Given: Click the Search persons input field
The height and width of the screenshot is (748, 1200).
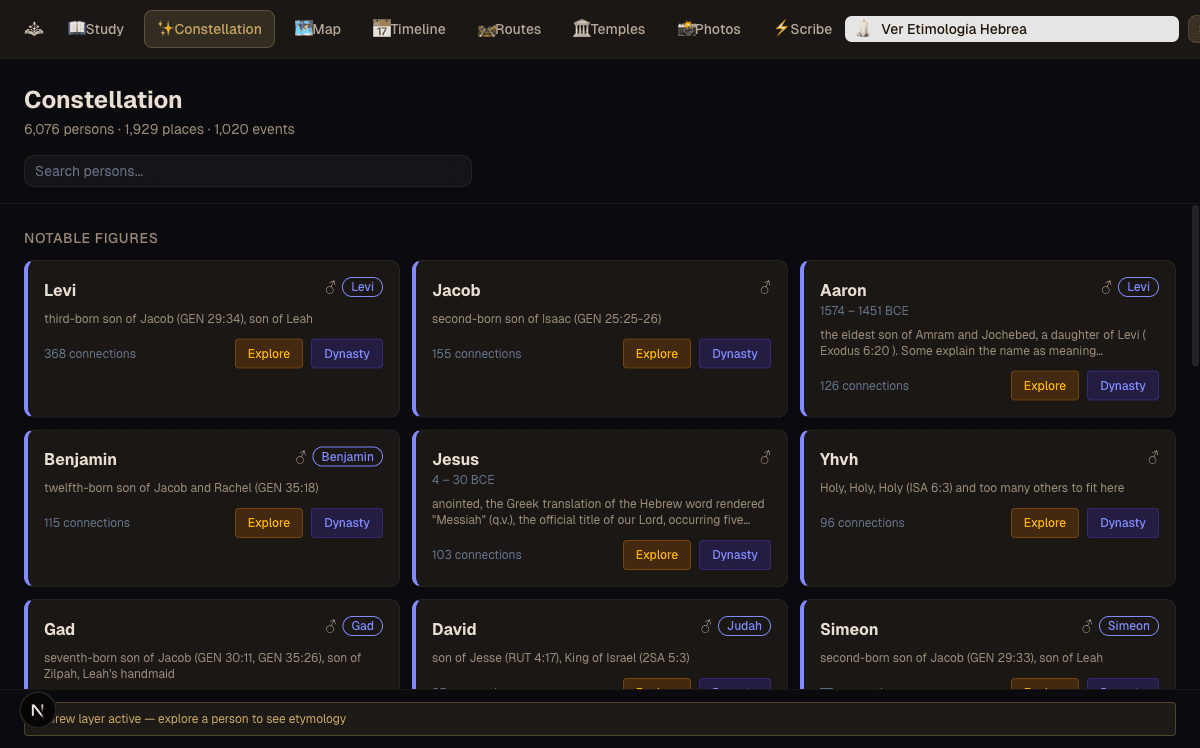Looking at the screenshot, I should click(248, 171).
